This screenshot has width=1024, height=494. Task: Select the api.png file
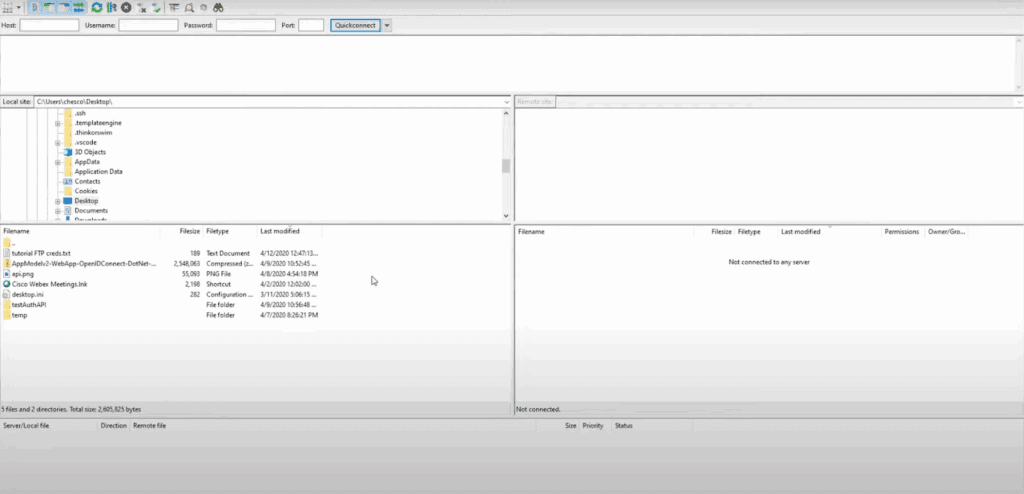[161, 274]
